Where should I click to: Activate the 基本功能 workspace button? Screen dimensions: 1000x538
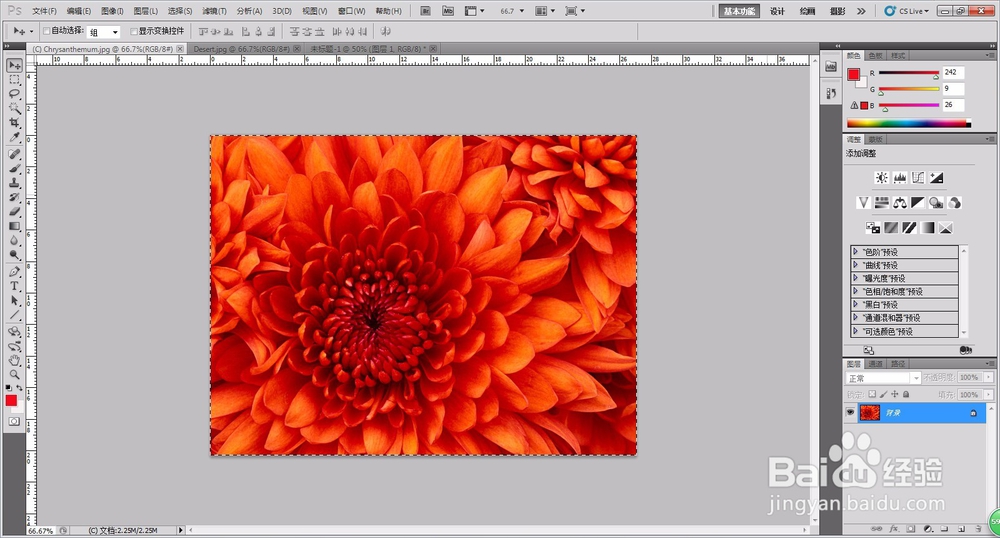[x=739, y=11]
